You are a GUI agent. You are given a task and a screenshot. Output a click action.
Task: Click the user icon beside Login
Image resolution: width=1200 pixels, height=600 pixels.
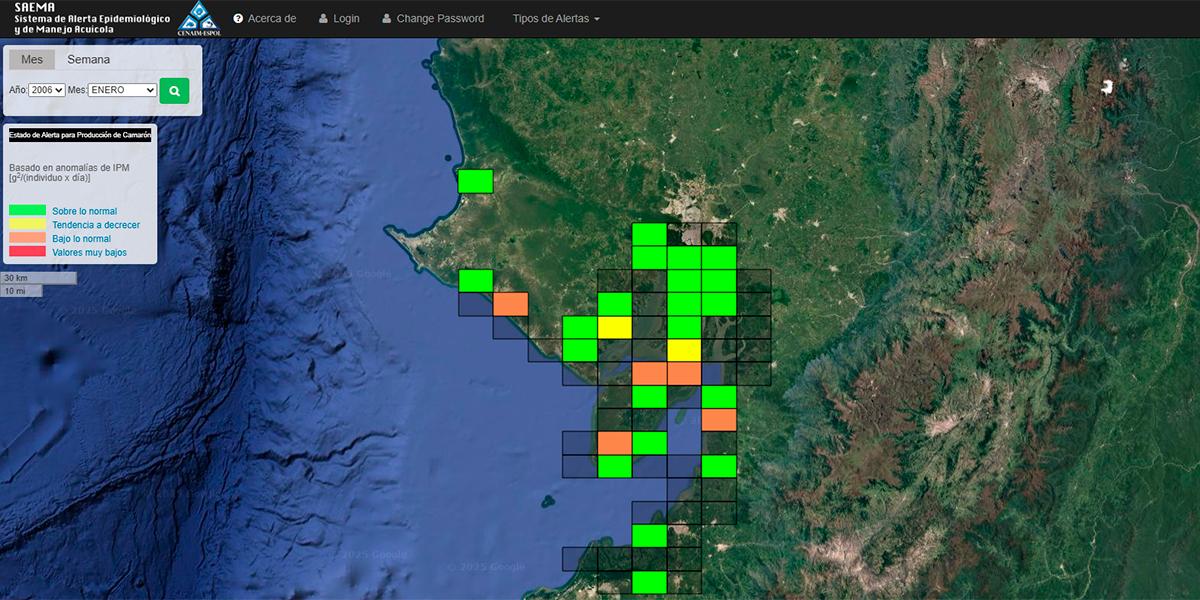click(323, 19)
